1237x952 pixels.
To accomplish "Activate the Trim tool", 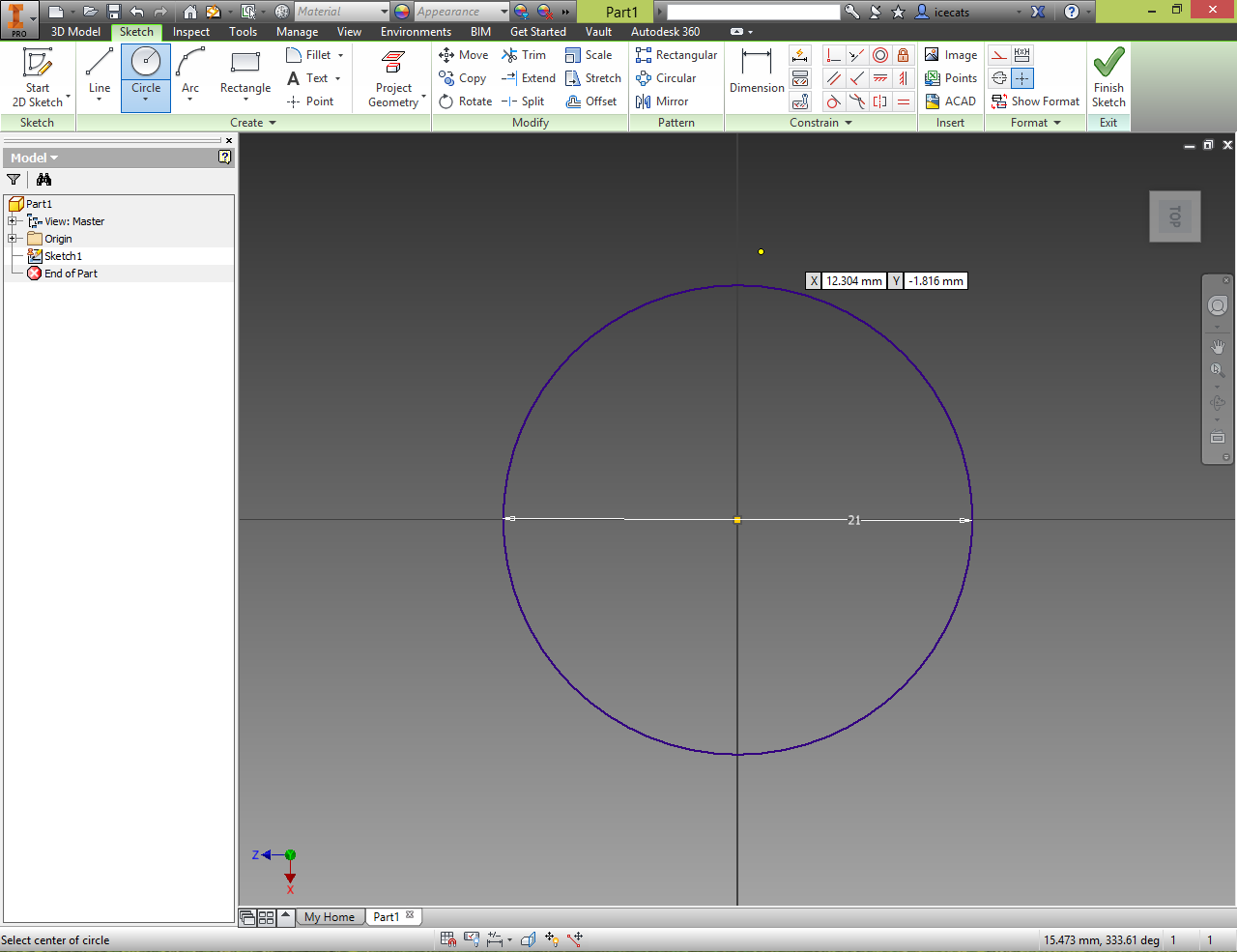I will point(525,55).
